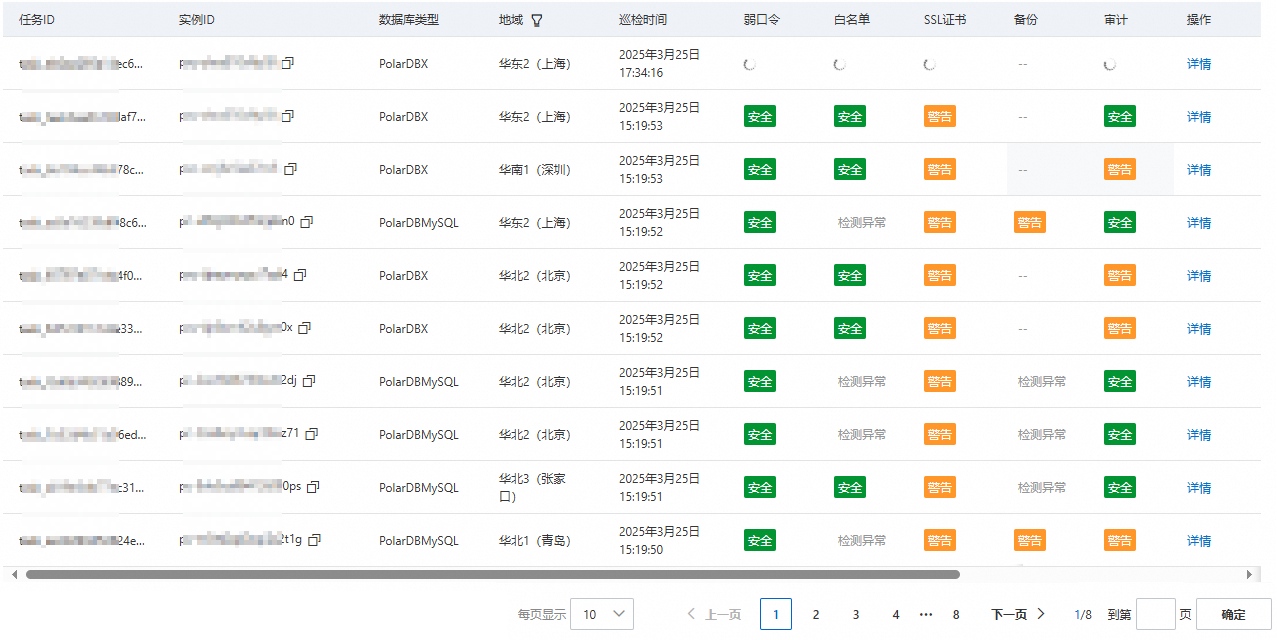Click the 数据库类型 column header
Screen dimensions: 1277x640
click(x=409, y=20)
